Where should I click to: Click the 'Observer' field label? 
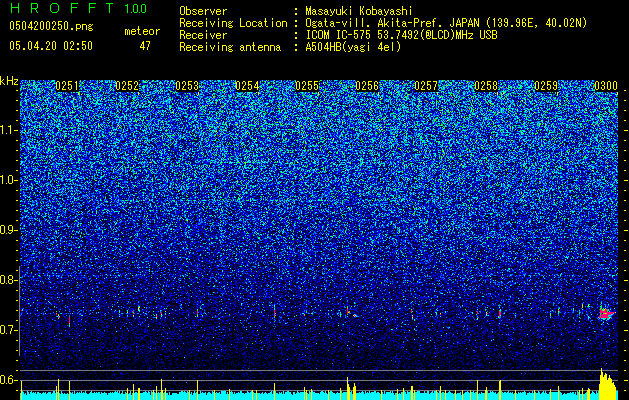pyautogui.click(x=203, y=11)
